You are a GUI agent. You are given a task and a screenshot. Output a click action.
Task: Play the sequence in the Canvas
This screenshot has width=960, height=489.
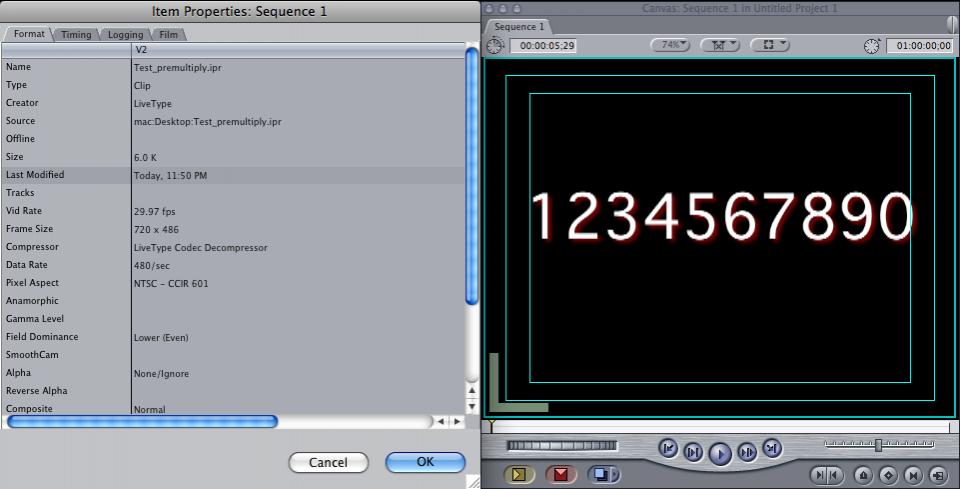[720, 454]
